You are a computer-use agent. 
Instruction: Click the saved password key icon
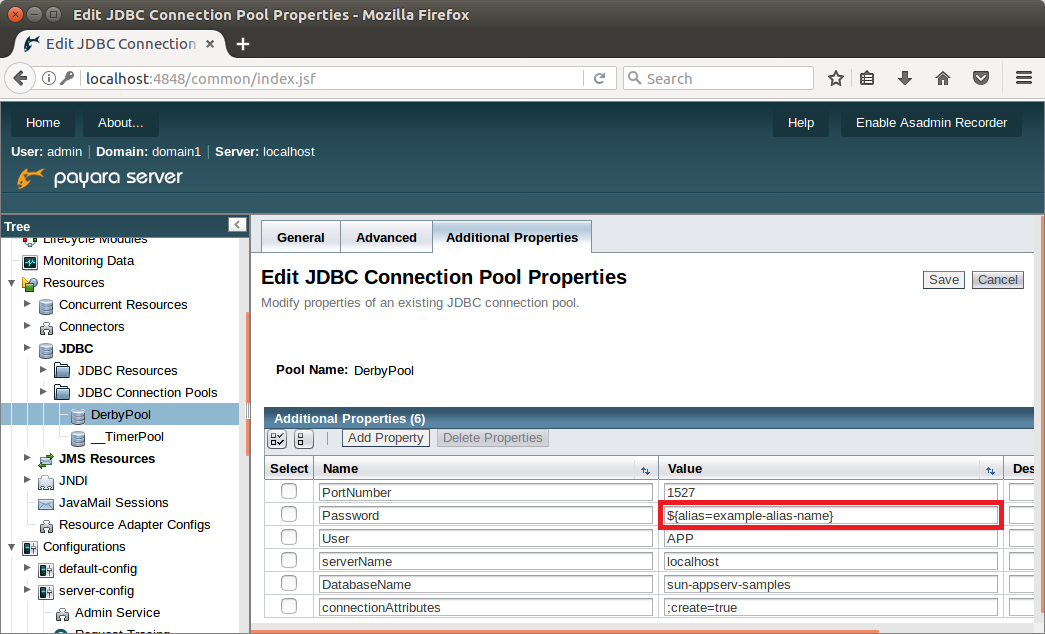click(67, 78)
